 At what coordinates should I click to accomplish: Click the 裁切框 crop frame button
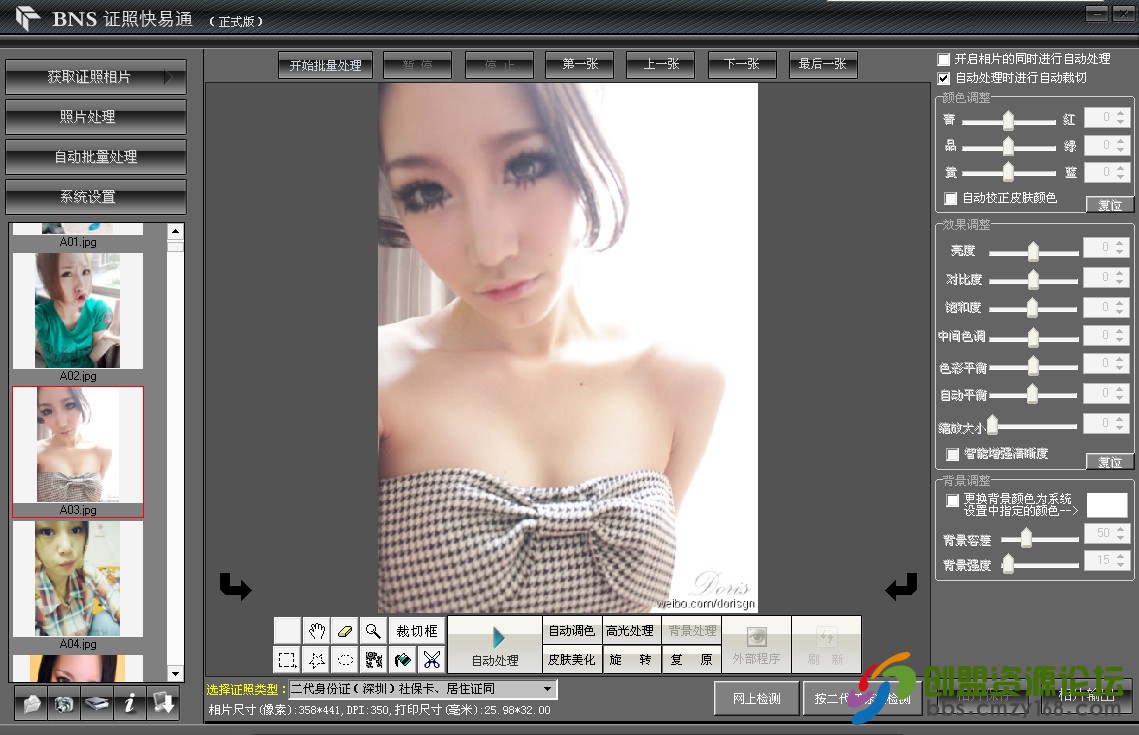click(417, 630)
